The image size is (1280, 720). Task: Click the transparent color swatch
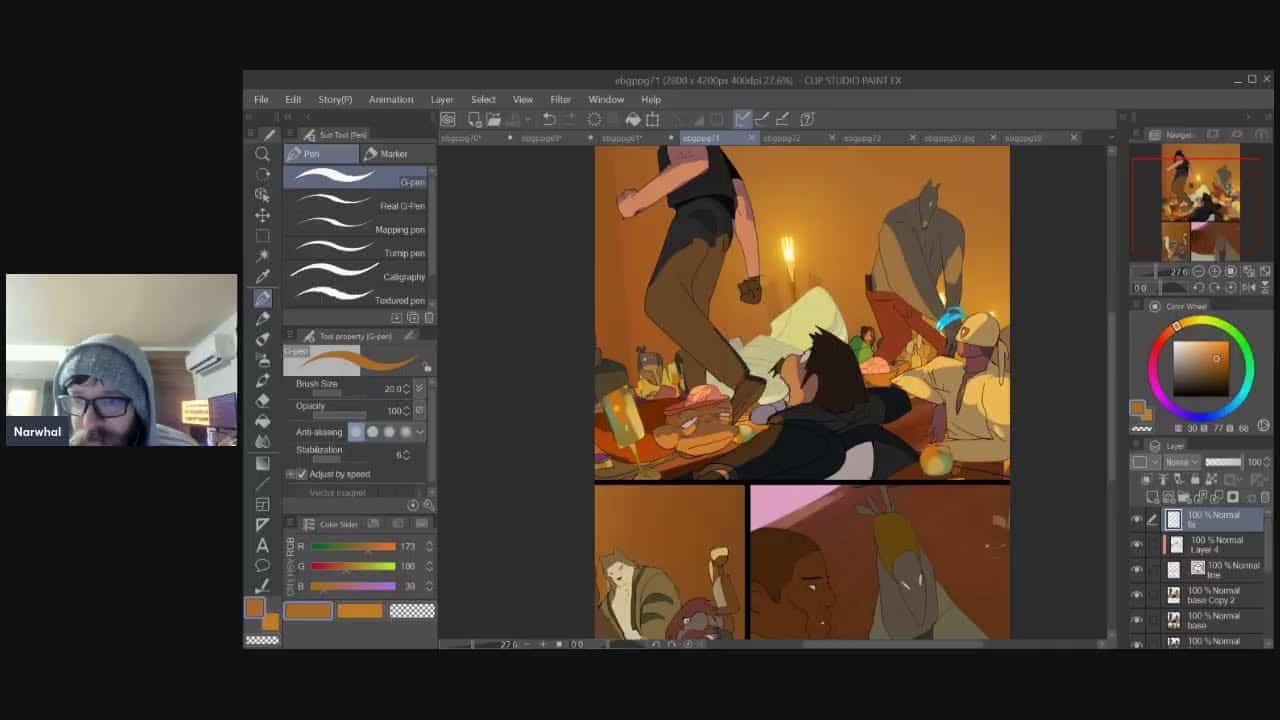click(x=411, y=611)
